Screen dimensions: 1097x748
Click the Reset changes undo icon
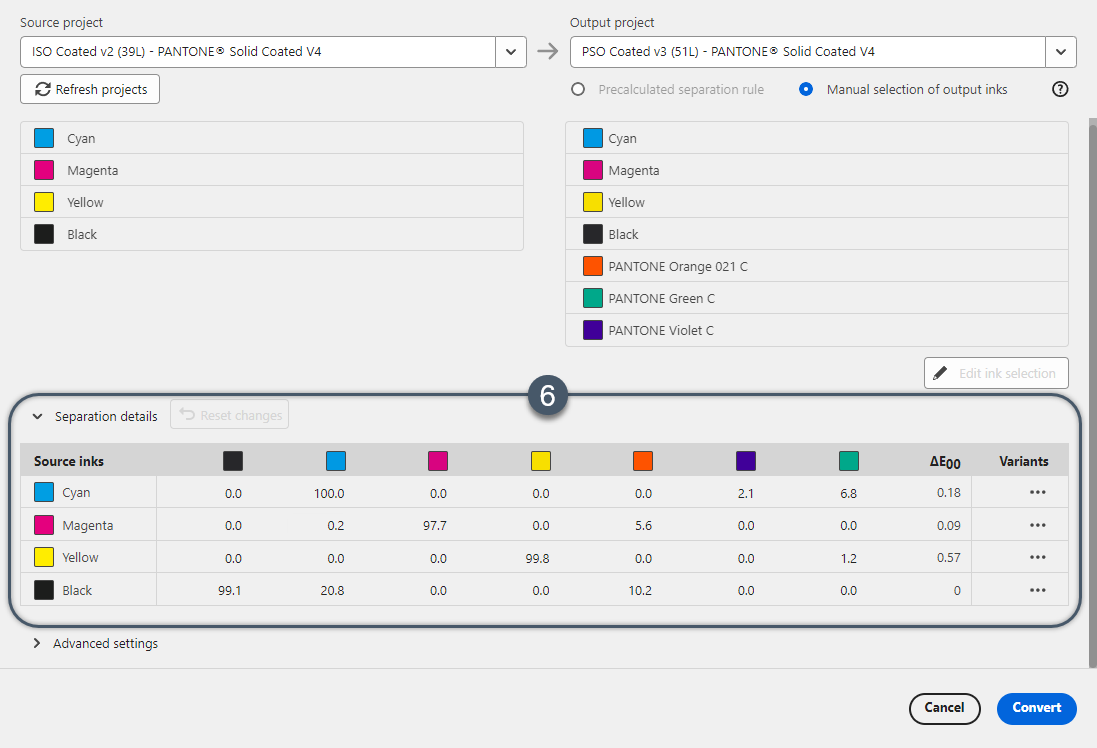tap(187, 414)
